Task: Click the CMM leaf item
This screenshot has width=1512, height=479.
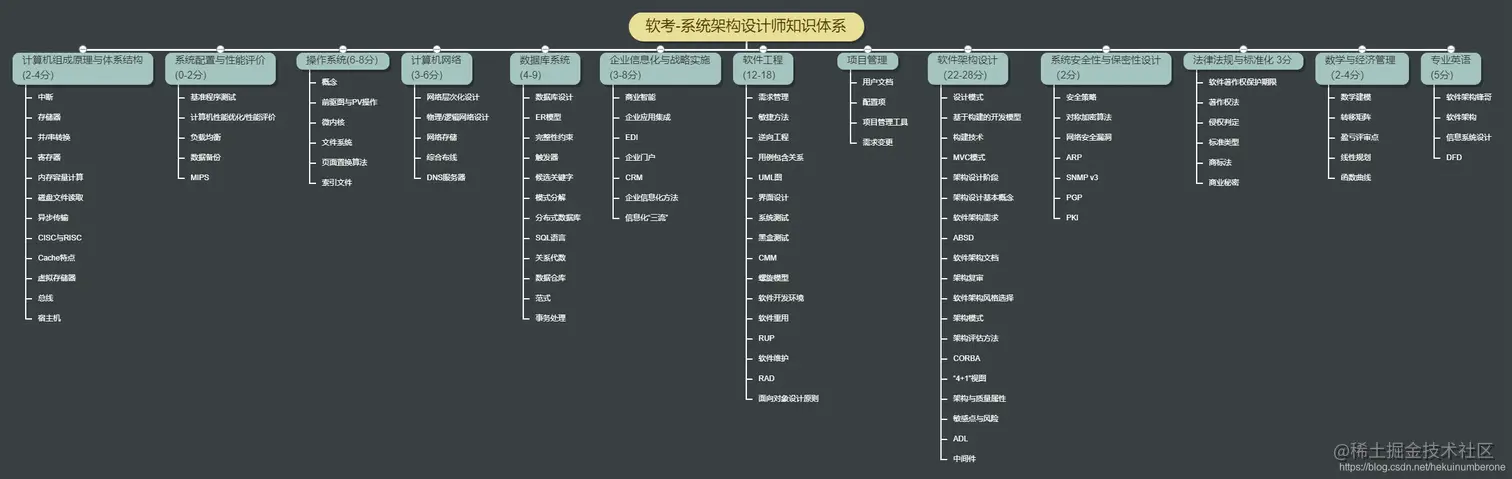Action: pos(767,257)
